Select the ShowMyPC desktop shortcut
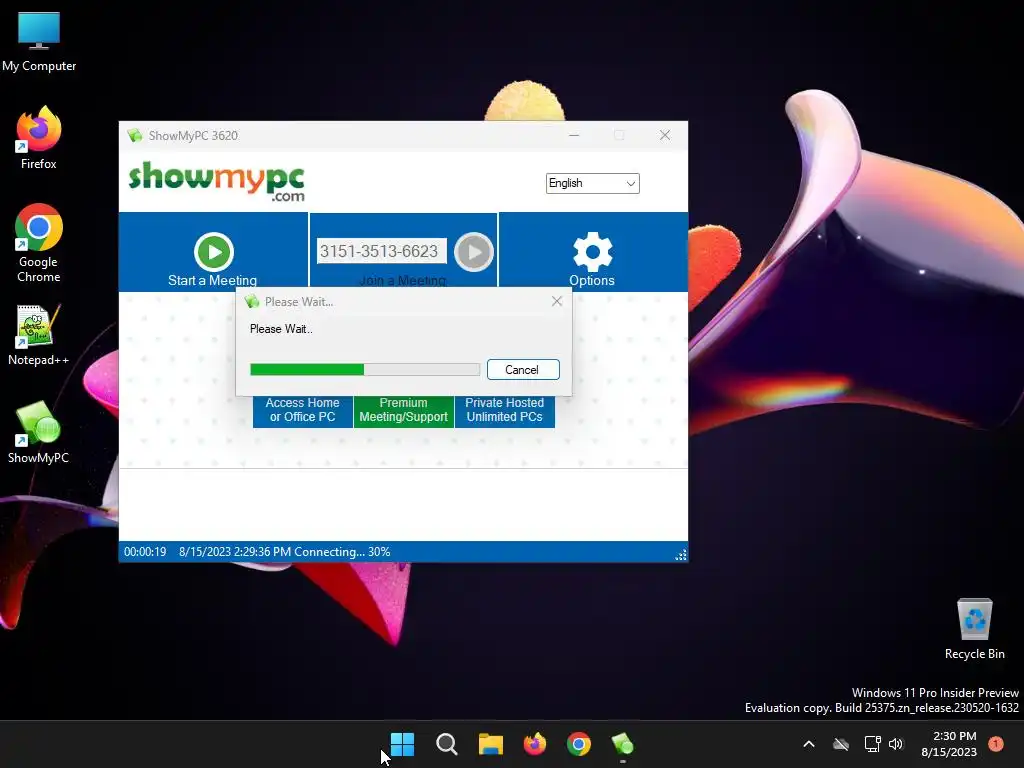The height and width of the screenshot is (768, 1024). pyautogui.click(x=39, y=432)
